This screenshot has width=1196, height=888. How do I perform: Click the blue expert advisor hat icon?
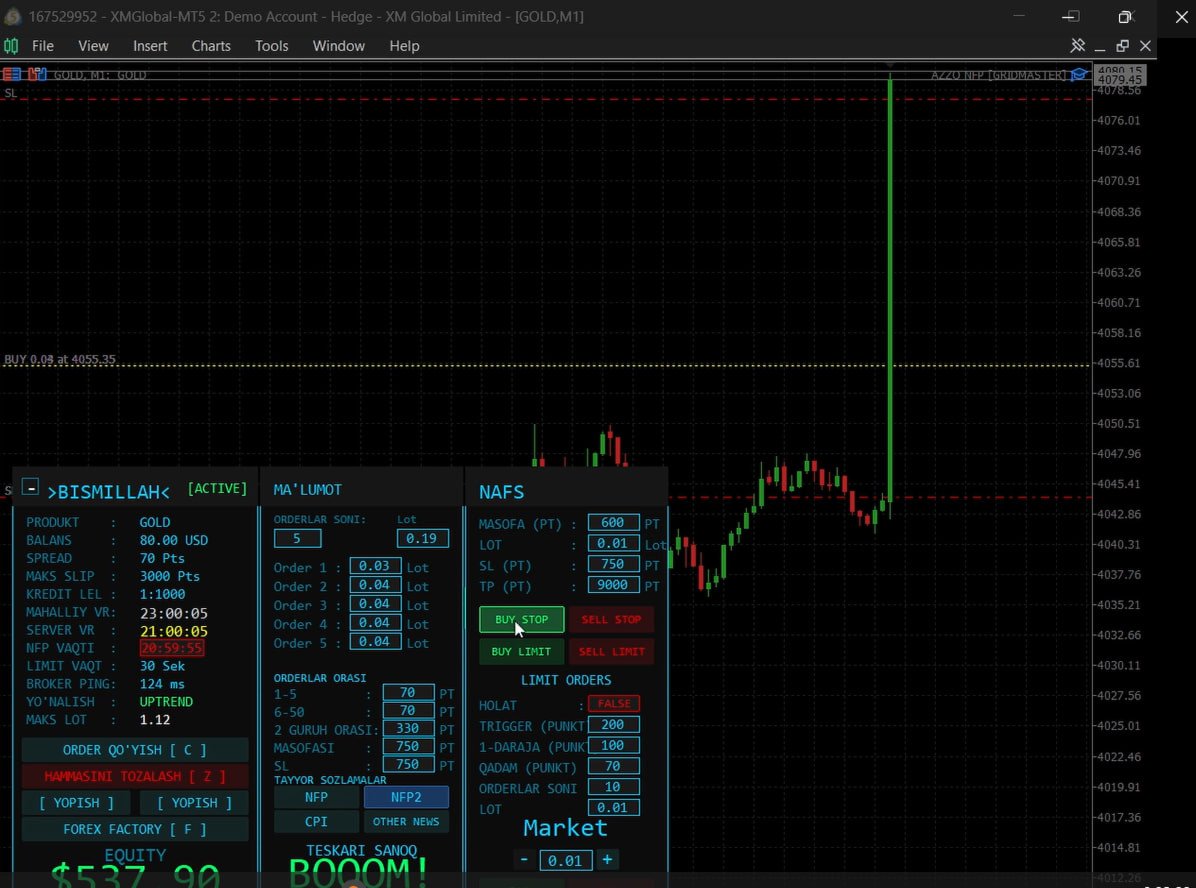(1079, 75)
